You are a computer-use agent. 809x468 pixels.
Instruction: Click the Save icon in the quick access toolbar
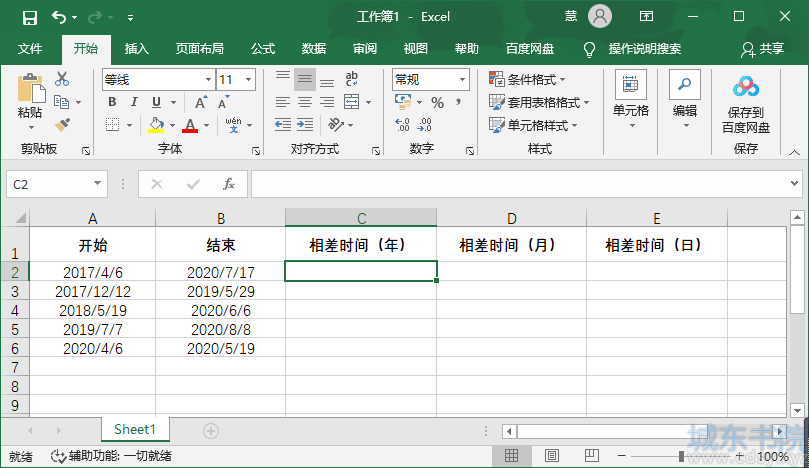coord(30,18)
